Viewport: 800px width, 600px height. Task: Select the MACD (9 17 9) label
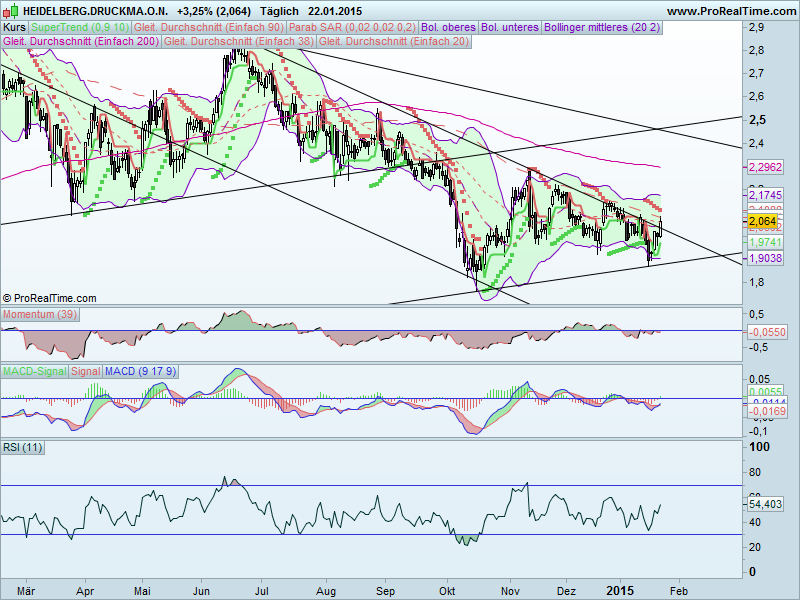(140, 371)
